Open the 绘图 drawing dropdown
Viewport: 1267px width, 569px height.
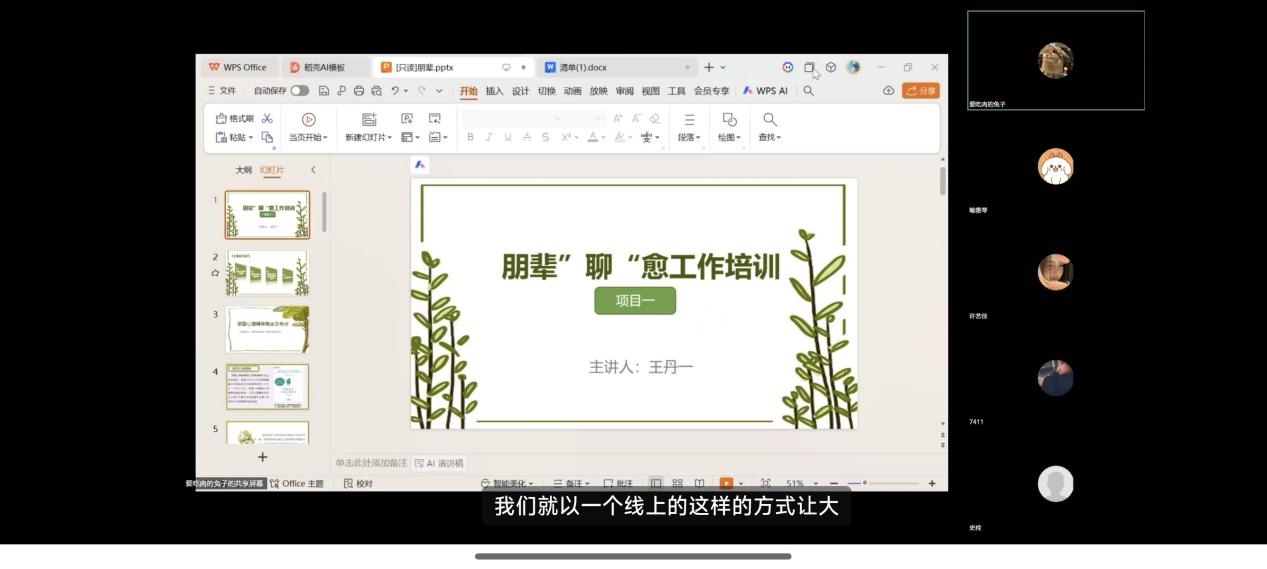(x=729, y=137)
